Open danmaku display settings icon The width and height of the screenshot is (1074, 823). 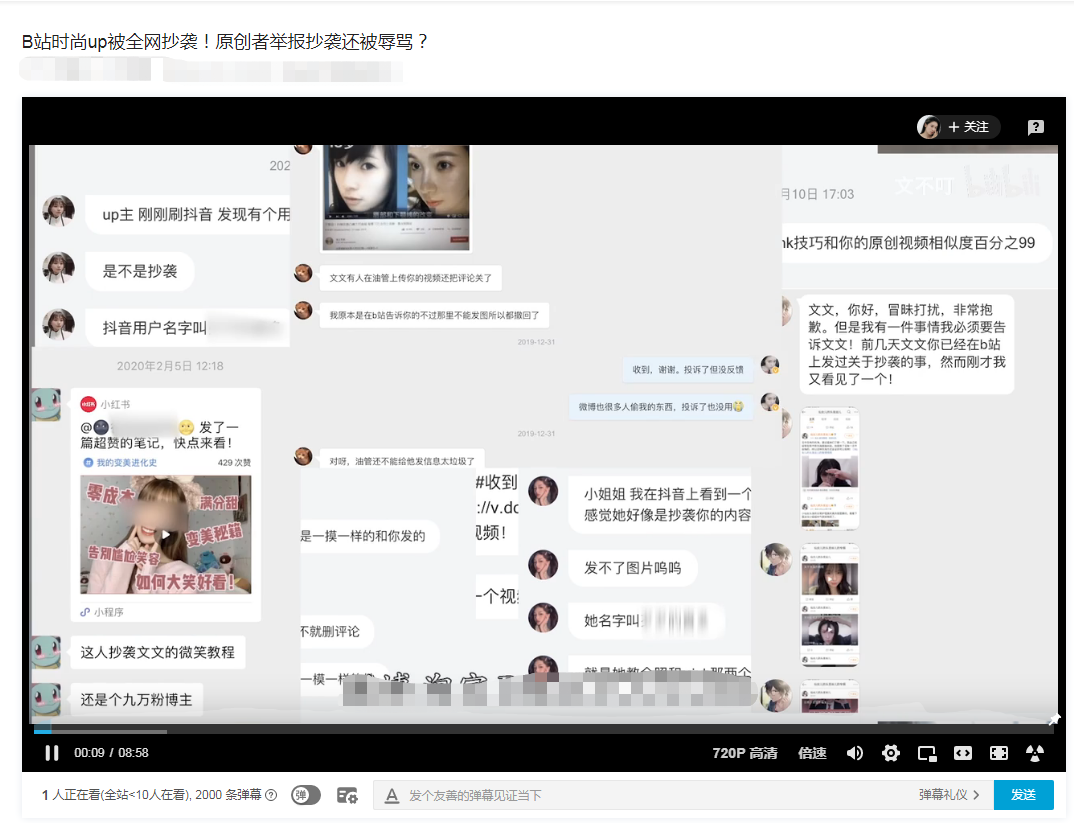click(347, 794)
